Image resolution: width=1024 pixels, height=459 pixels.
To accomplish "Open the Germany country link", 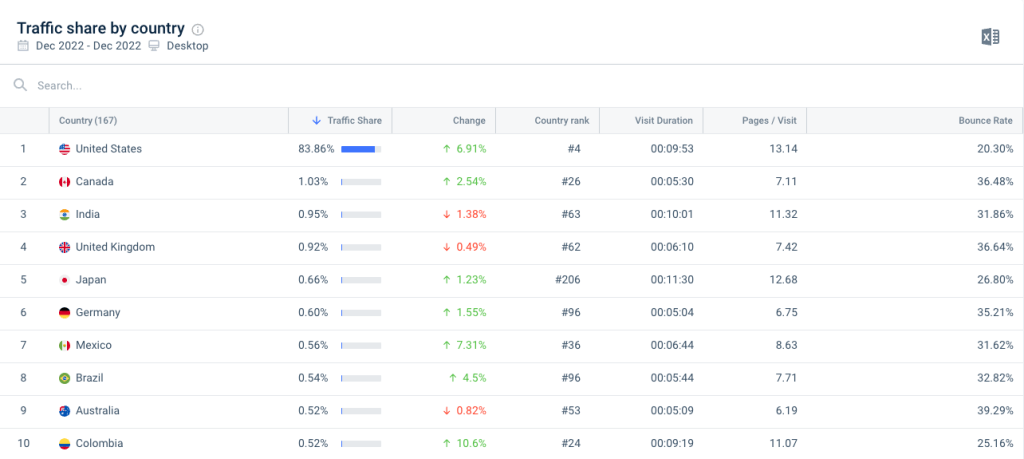I will point(98,313).
